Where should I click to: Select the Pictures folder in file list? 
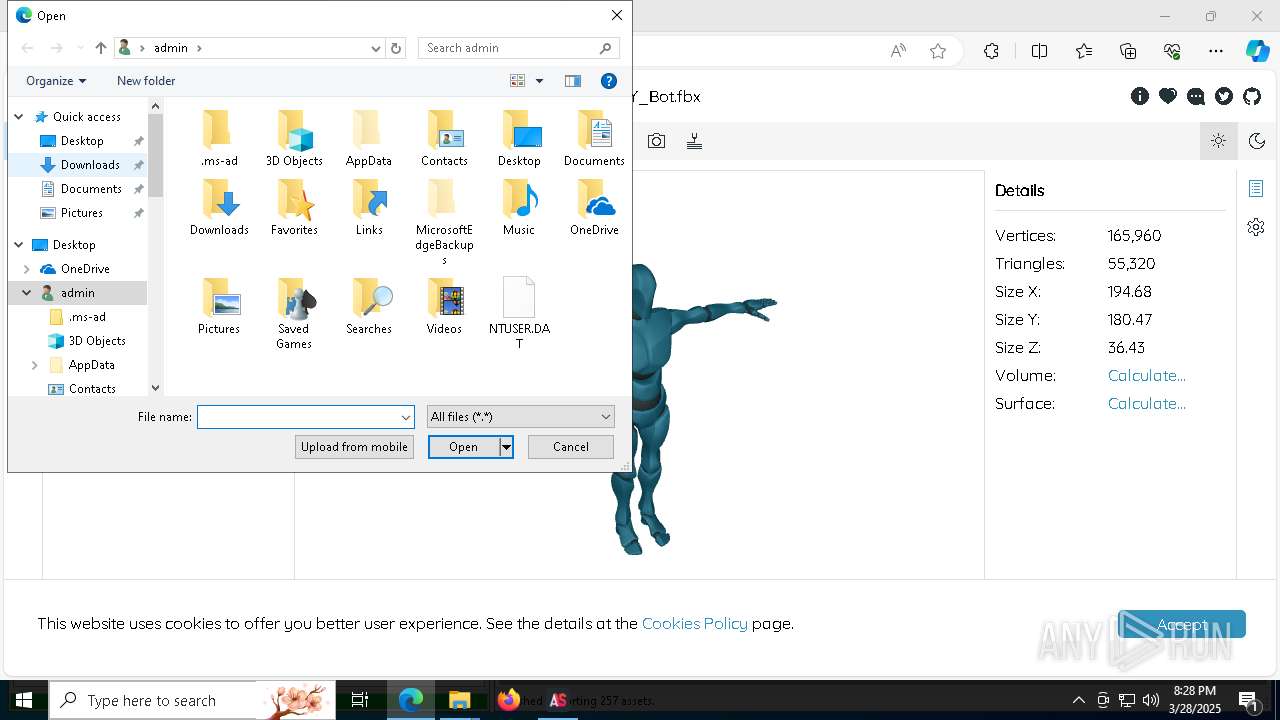click(219, 306)
